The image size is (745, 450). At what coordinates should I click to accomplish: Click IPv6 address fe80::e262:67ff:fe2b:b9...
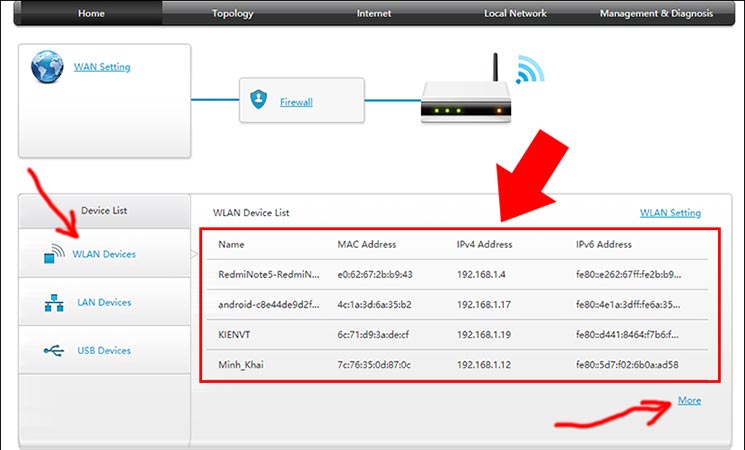coord(628,274)
